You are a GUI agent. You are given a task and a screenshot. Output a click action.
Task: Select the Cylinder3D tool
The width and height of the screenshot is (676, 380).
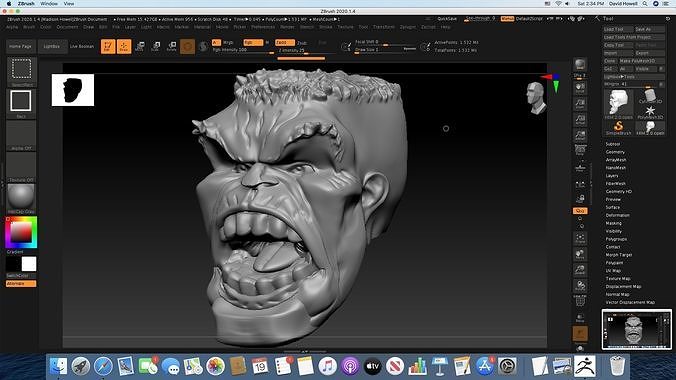click(650, 96)
